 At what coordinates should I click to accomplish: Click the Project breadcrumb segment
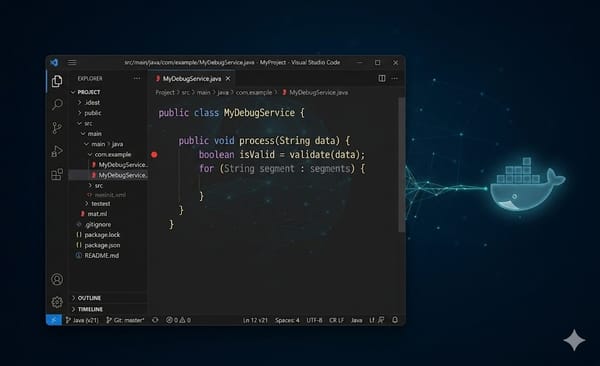point(165,92)
